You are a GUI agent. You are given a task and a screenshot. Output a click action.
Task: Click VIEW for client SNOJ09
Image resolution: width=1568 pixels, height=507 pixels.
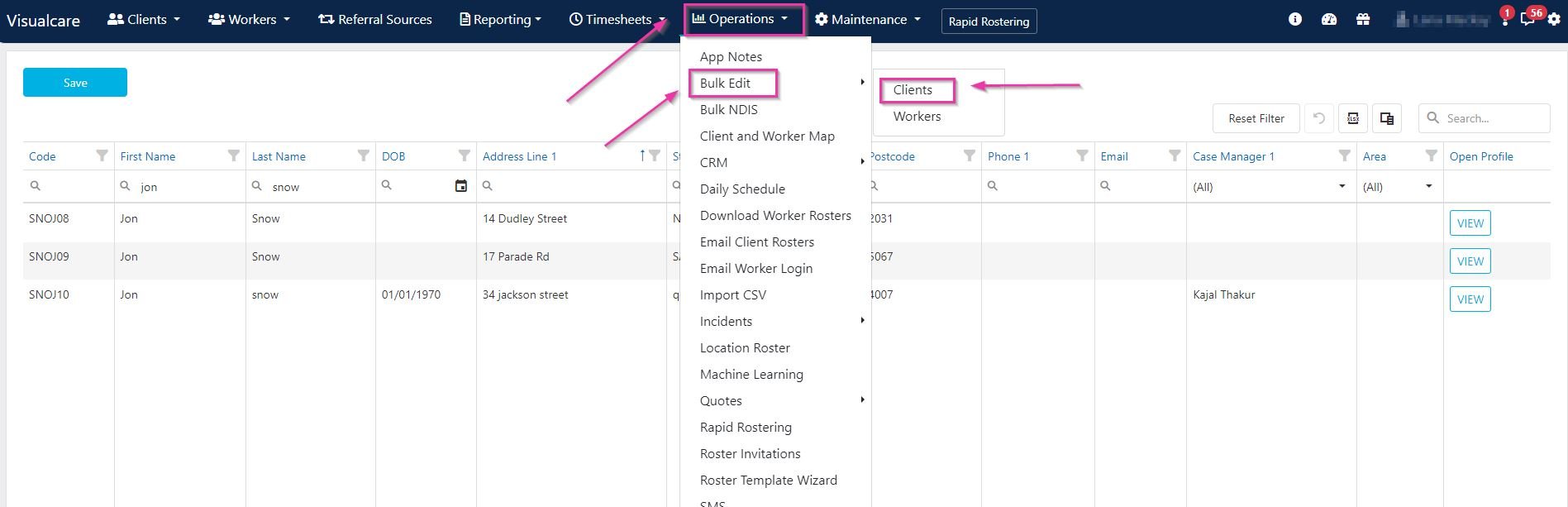1470,261
